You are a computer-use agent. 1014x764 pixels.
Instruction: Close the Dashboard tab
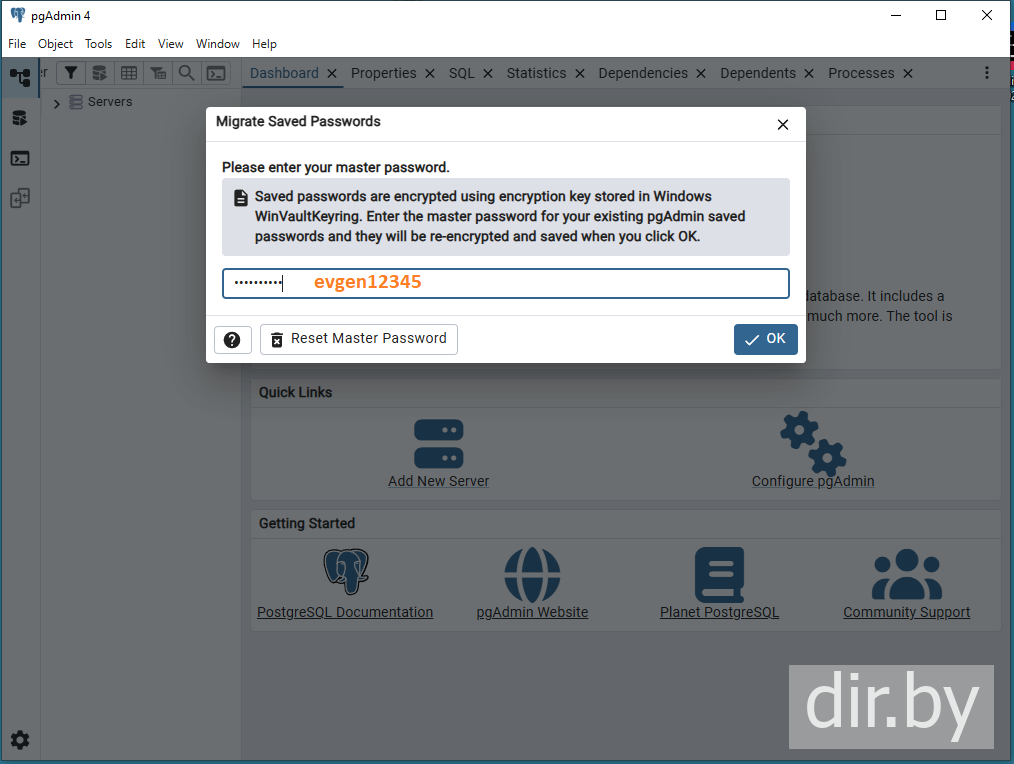click(x=332, y=74)
